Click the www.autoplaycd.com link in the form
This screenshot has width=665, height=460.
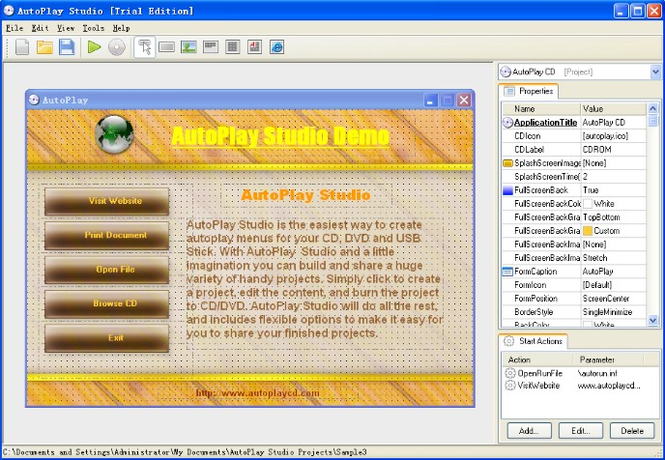(257, 393)
